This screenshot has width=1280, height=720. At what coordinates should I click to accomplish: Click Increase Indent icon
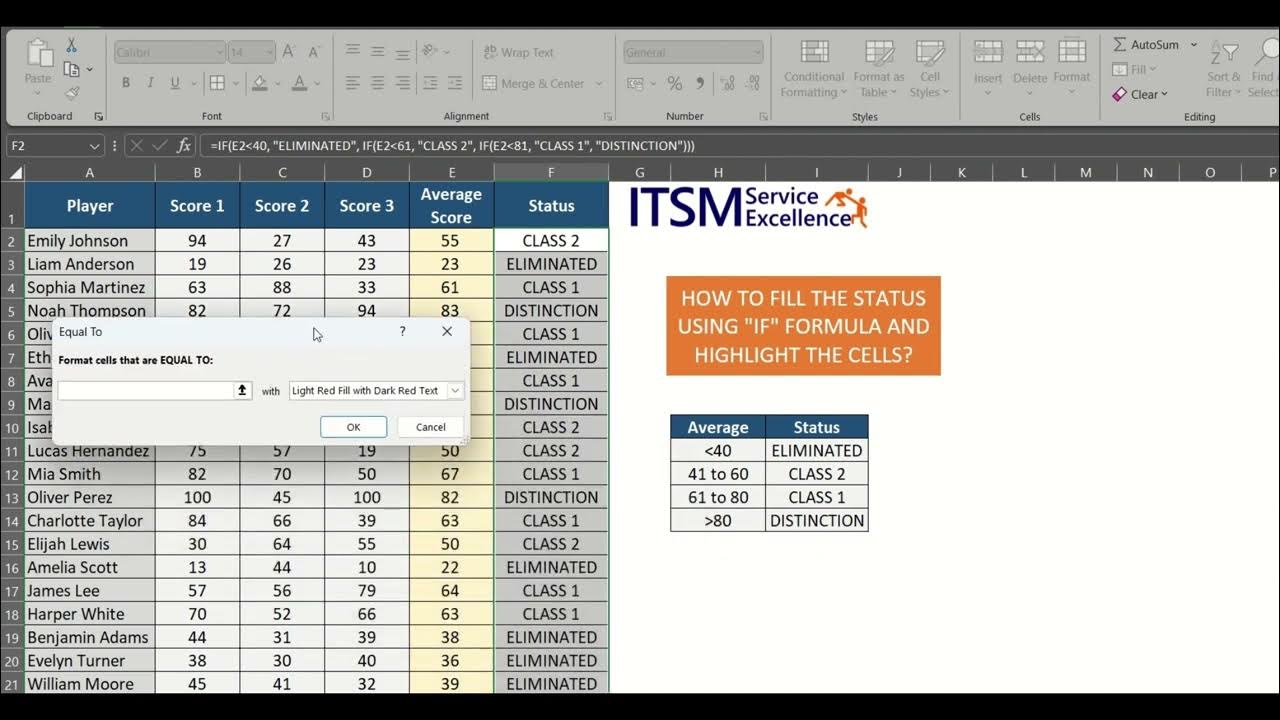click(454, 83)
